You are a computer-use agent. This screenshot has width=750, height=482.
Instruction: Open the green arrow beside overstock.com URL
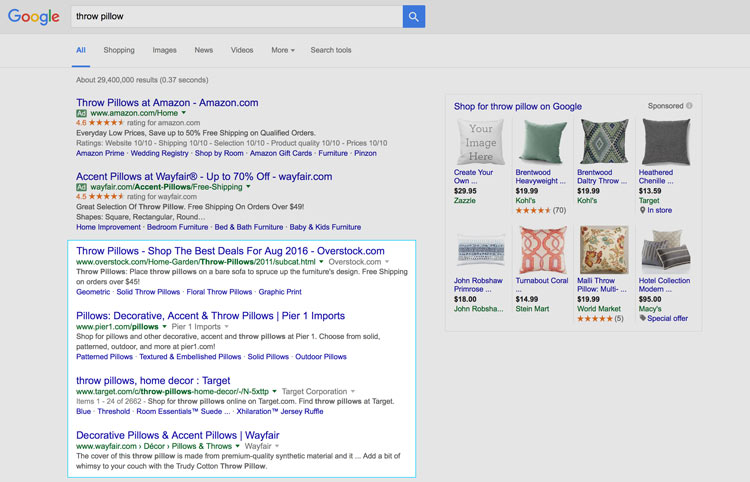(321, 262)
